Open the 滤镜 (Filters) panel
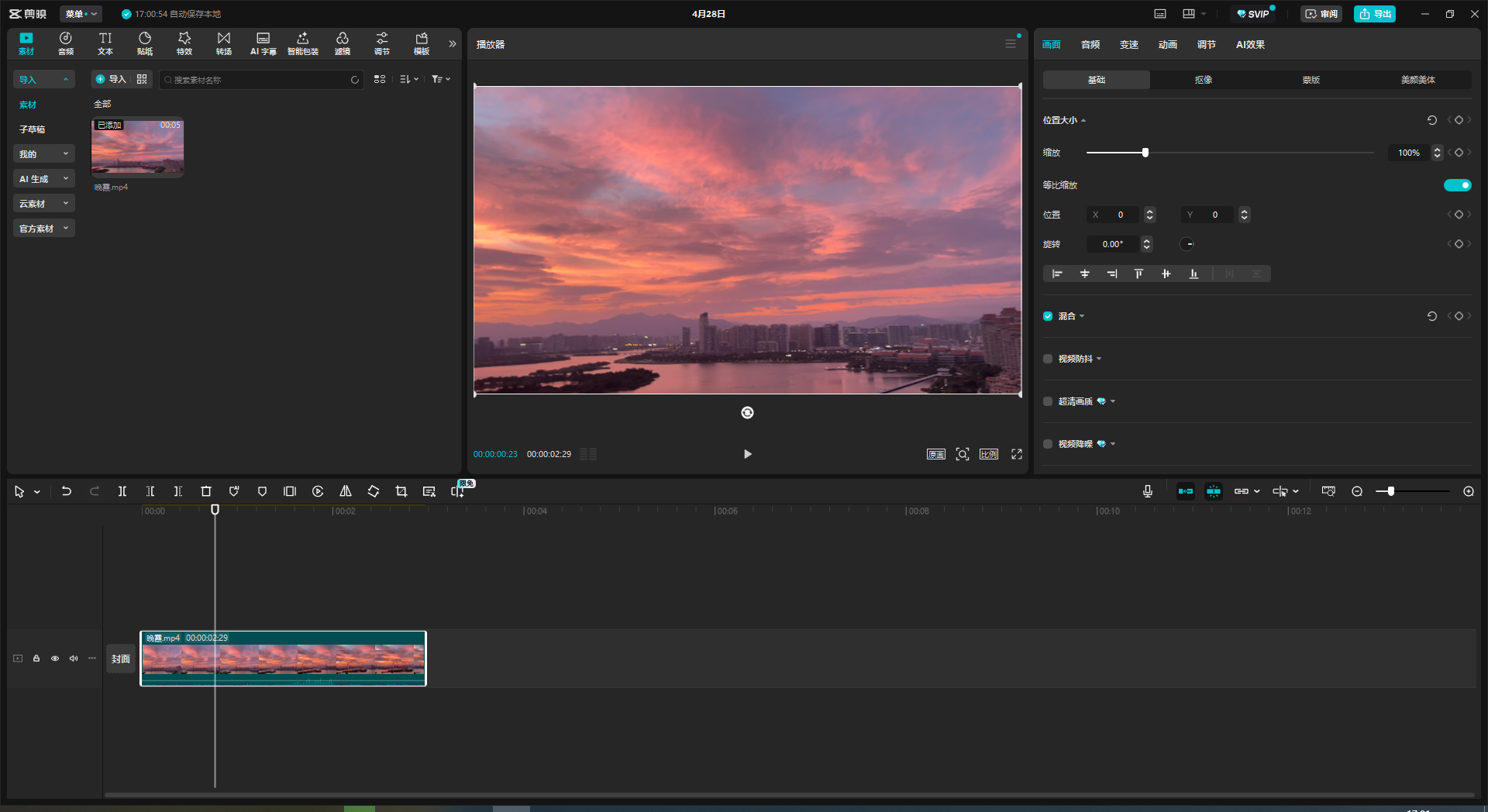This screenshot has width=1488, height=812. pyautogui.click(x=343, y=43)
